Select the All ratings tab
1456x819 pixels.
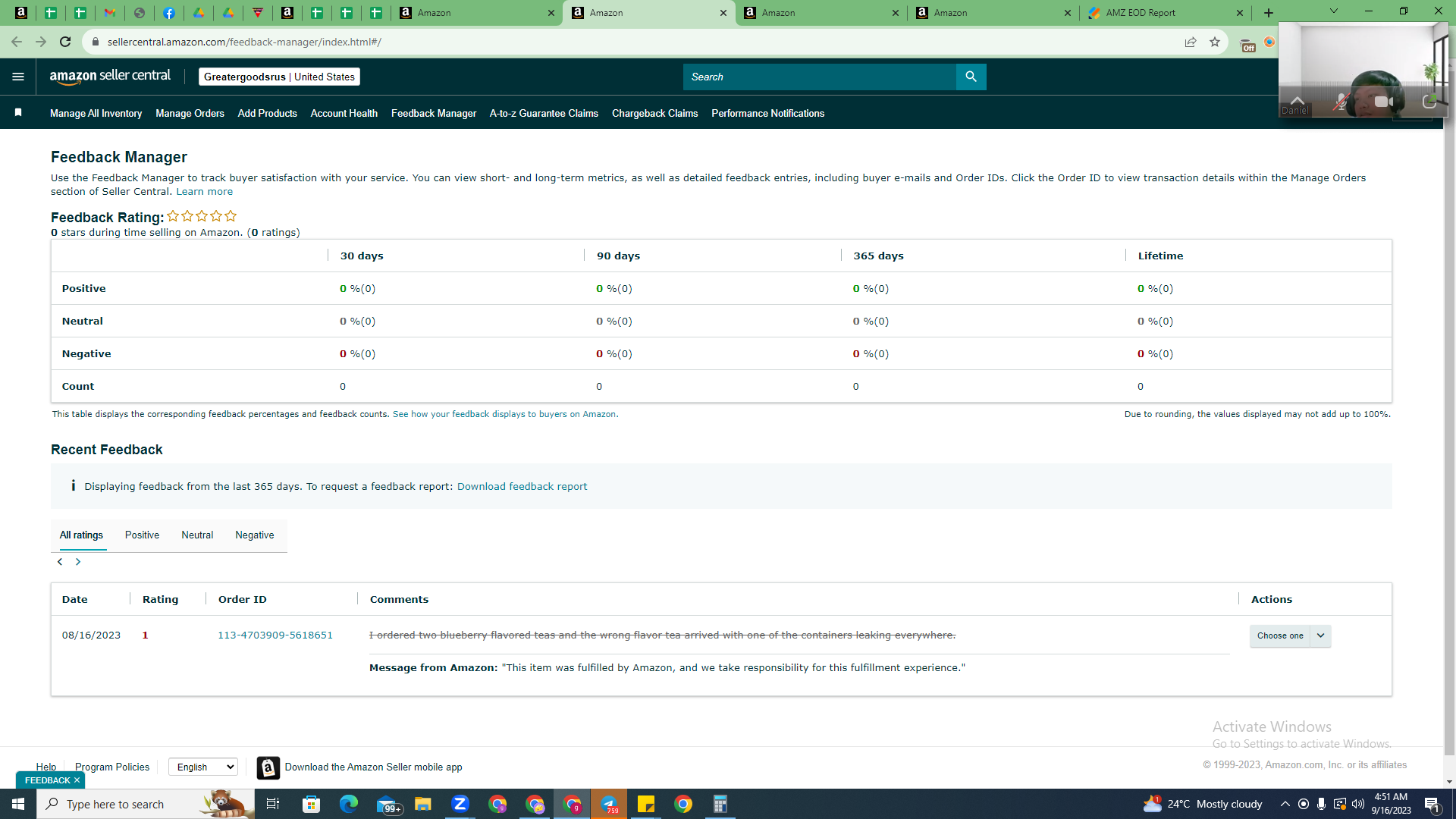(x=81, y=535)
